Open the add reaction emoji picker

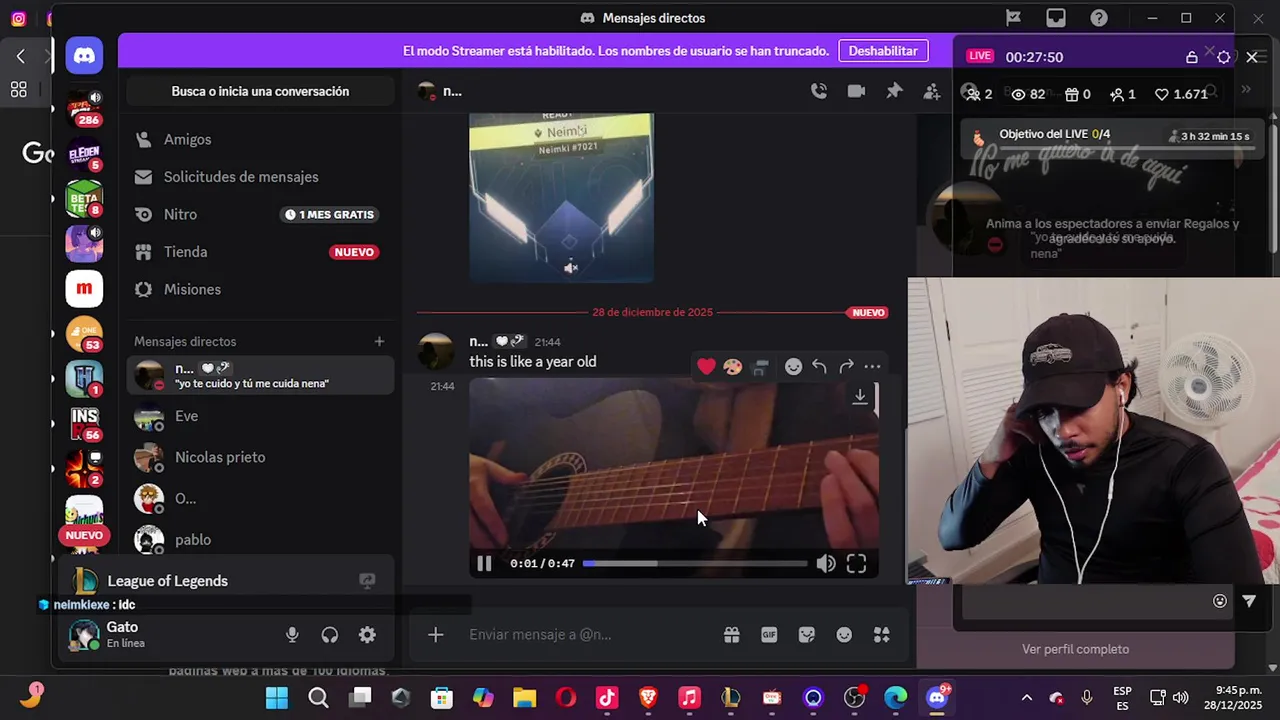point(793,367)
